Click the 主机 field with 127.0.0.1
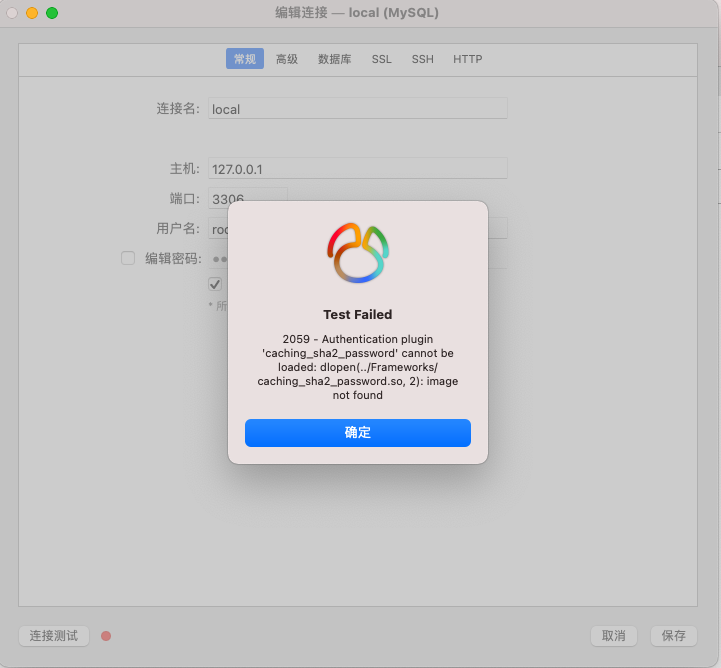The image size is (721, 668). pos(358,168)
